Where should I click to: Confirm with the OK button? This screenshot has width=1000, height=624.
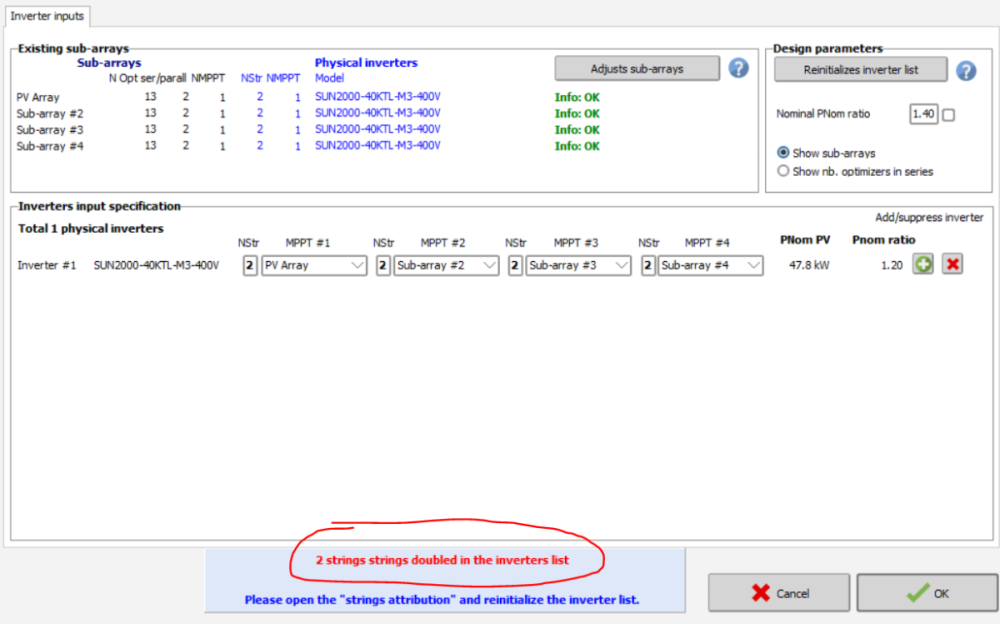[x=927, y=593]
